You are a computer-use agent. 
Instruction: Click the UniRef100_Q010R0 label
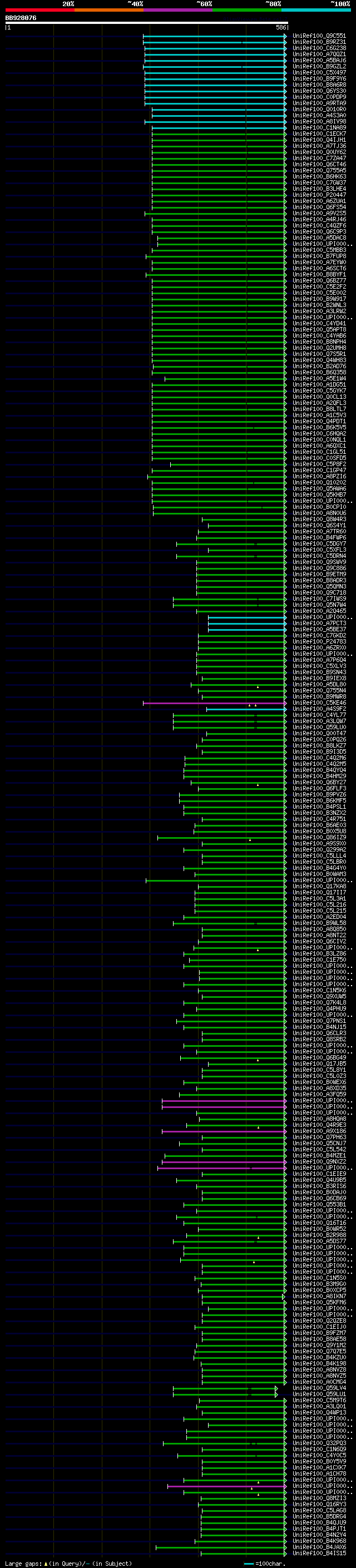tap(319, 110)
